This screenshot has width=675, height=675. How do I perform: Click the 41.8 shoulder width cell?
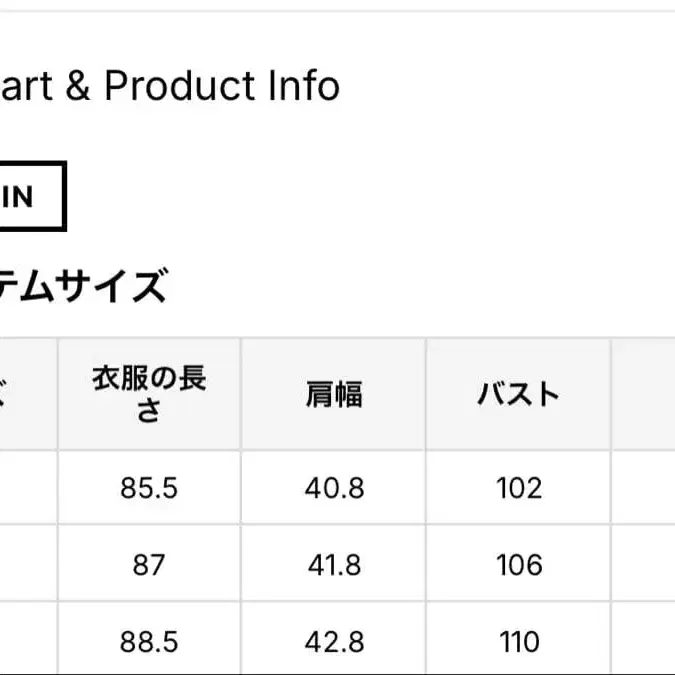coord(334,565)
